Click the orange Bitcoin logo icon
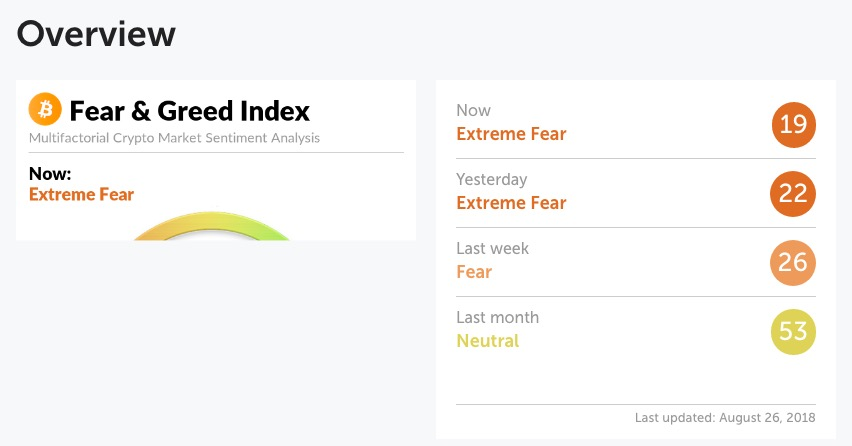The image size is (852, 446). (45, 109)
